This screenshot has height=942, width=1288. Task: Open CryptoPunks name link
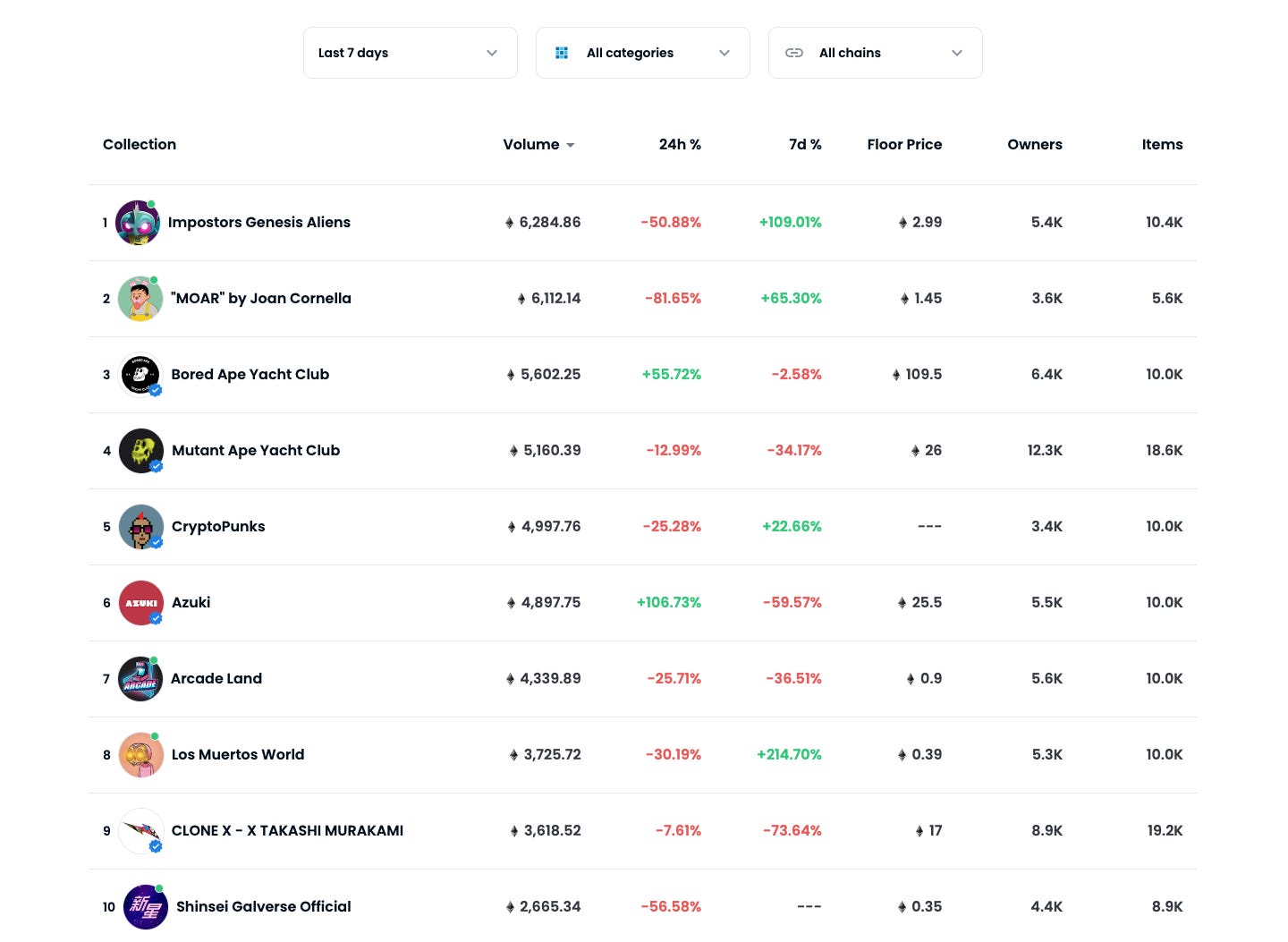pyautogui.click(x=218, y=526)
